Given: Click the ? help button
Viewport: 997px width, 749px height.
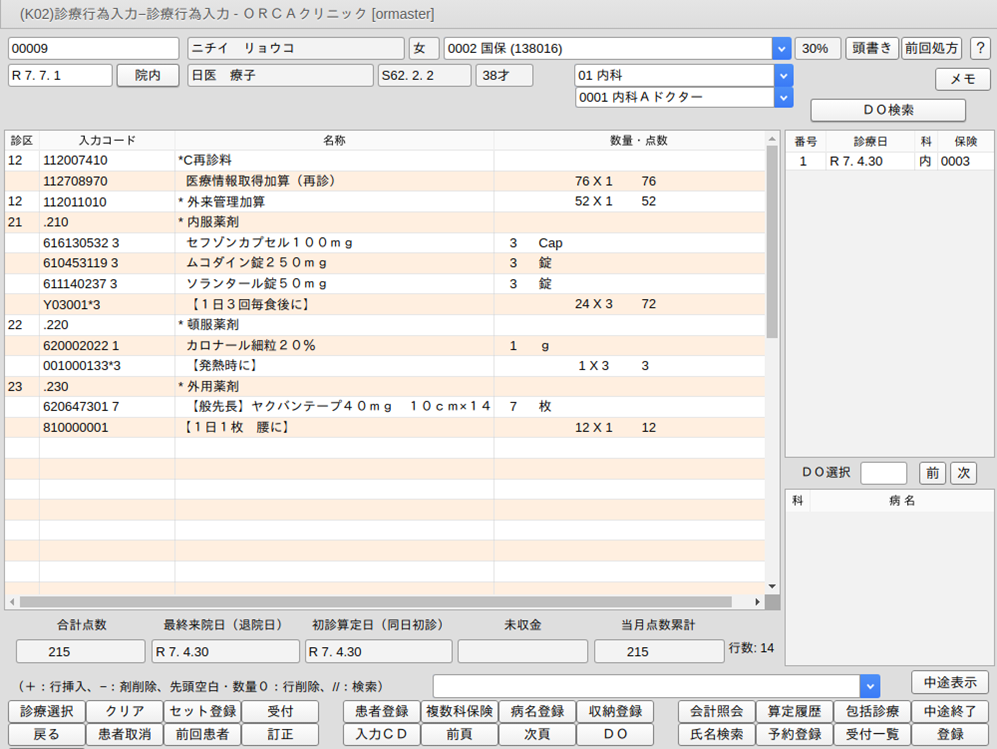Looking at the screenshot, I should (x=980, y=49).
